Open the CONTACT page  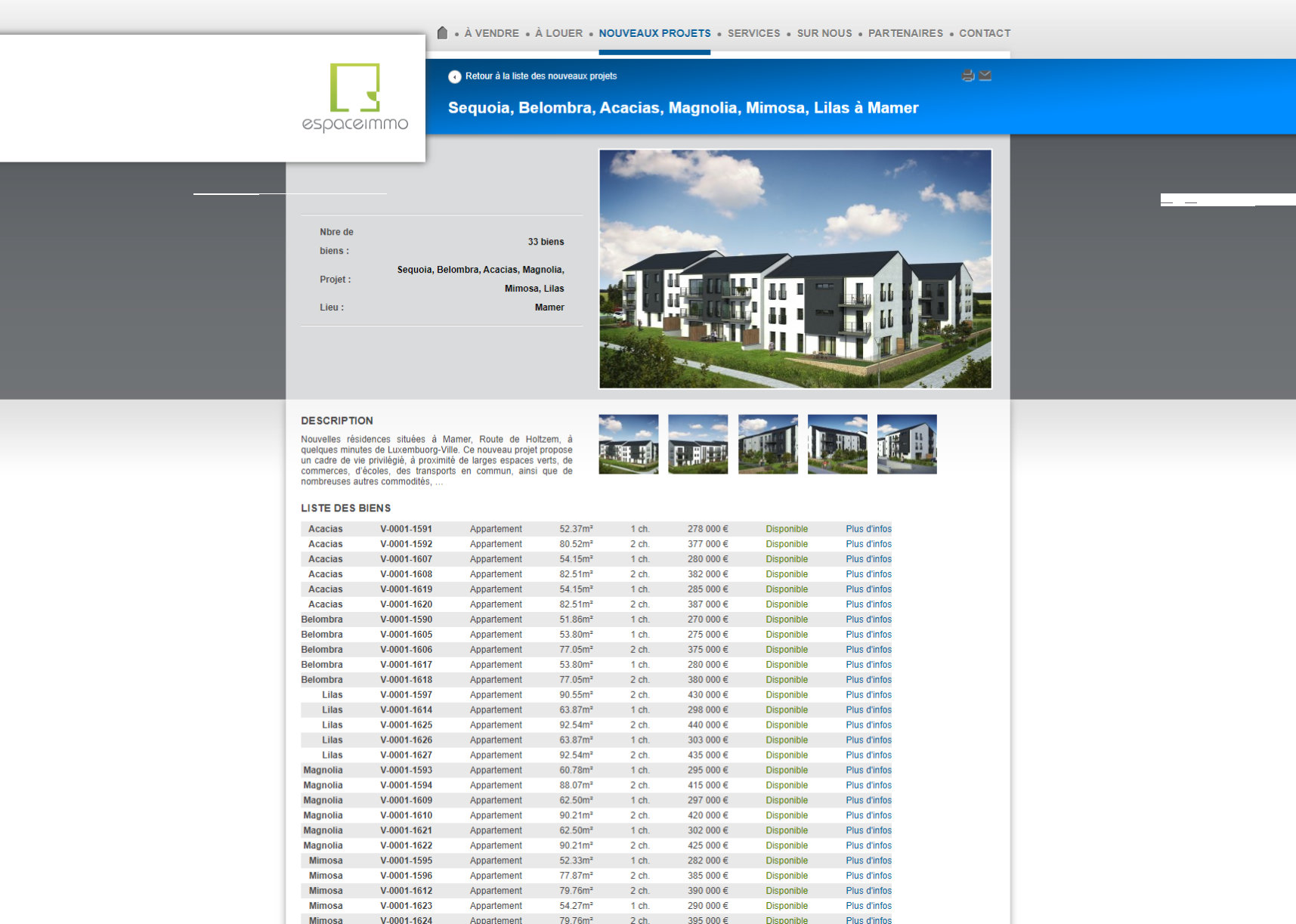coord(984,33)
